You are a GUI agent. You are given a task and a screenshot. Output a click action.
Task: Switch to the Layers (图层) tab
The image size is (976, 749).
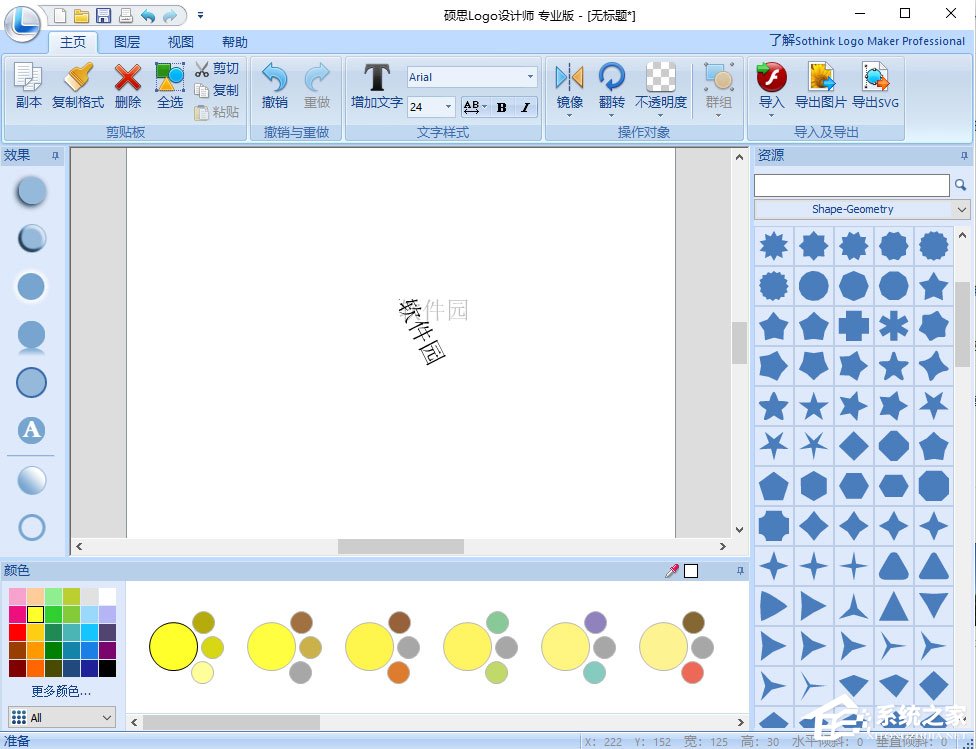[x=127, y=42]
